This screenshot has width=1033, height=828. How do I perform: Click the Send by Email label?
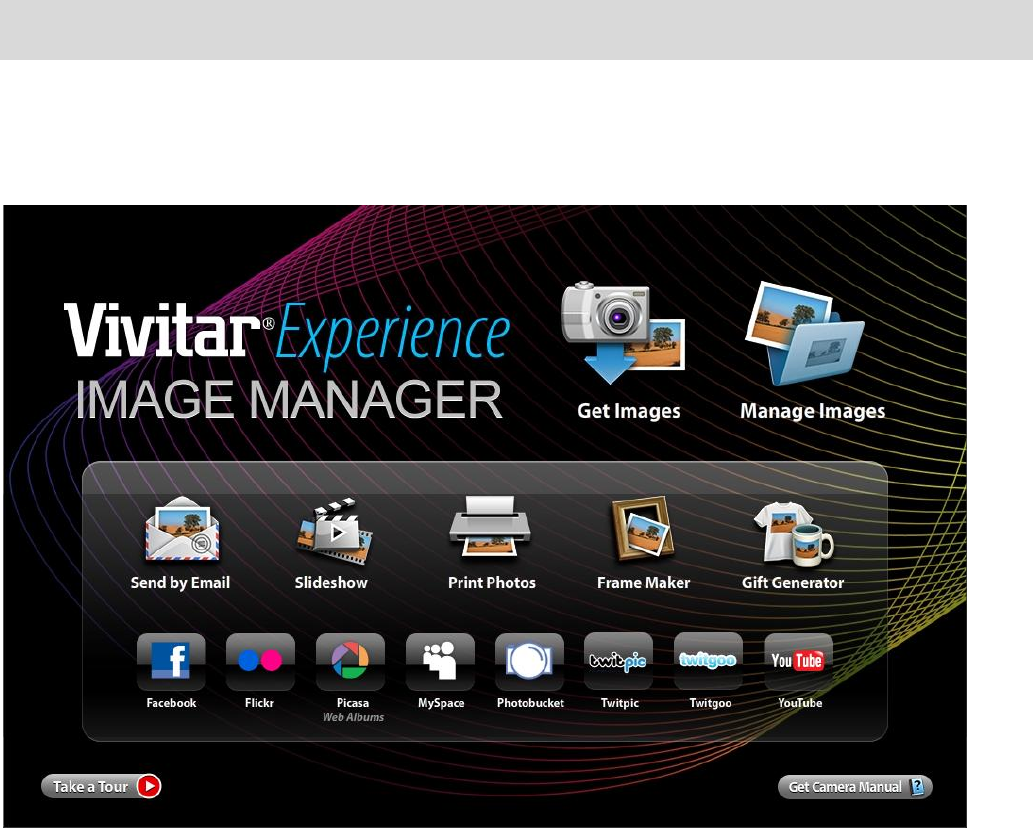[180, 583]
